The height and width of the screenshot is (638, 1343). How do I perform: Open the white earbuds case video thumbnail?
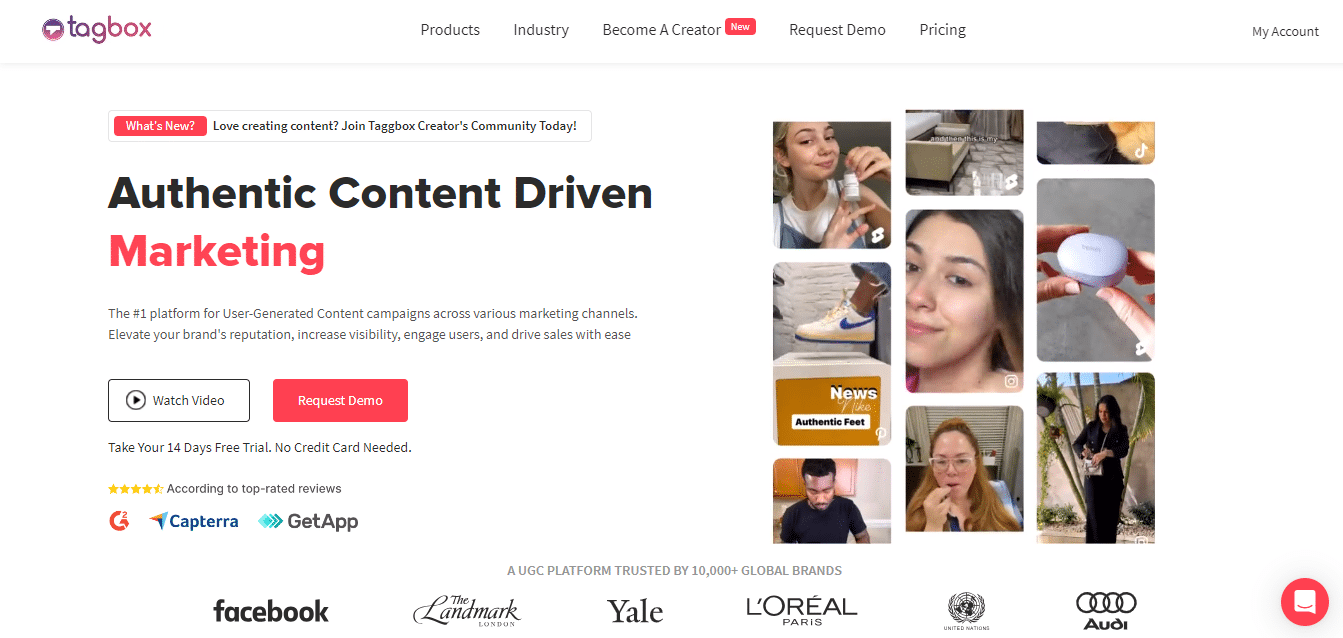click(1096, 270)
